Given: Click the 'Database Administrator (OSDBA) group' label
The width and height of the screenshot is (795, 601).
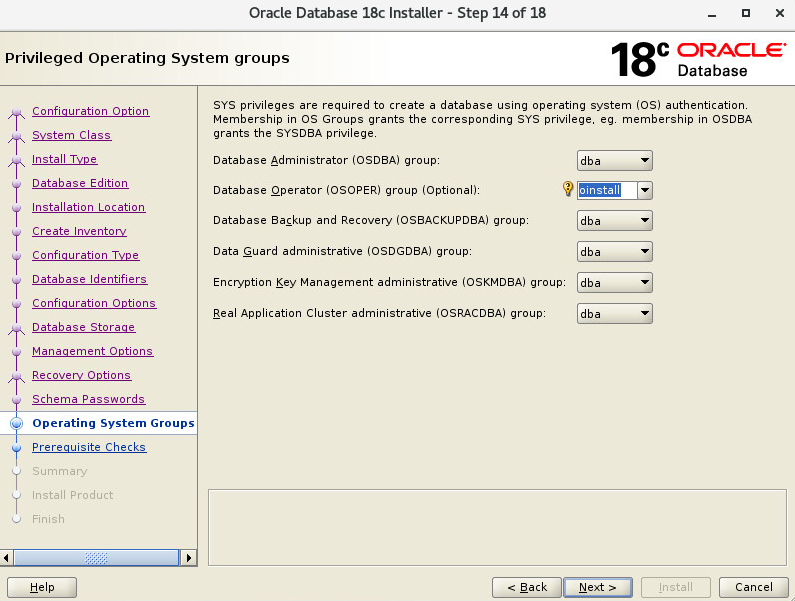Looking at the screenshot, I should pyautogui.click(x=327, y=160).
